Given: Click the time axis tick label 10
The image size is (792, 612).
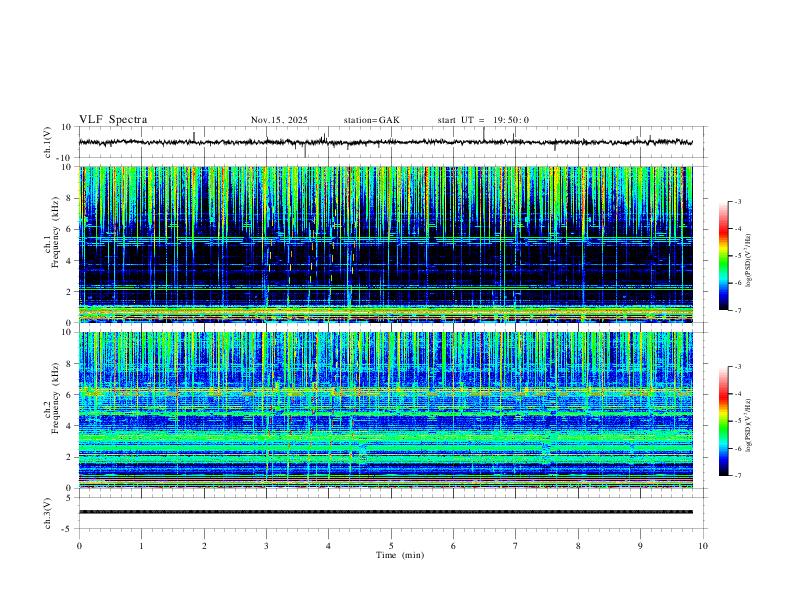Looking at the screenshot, I should click(703, 546).
